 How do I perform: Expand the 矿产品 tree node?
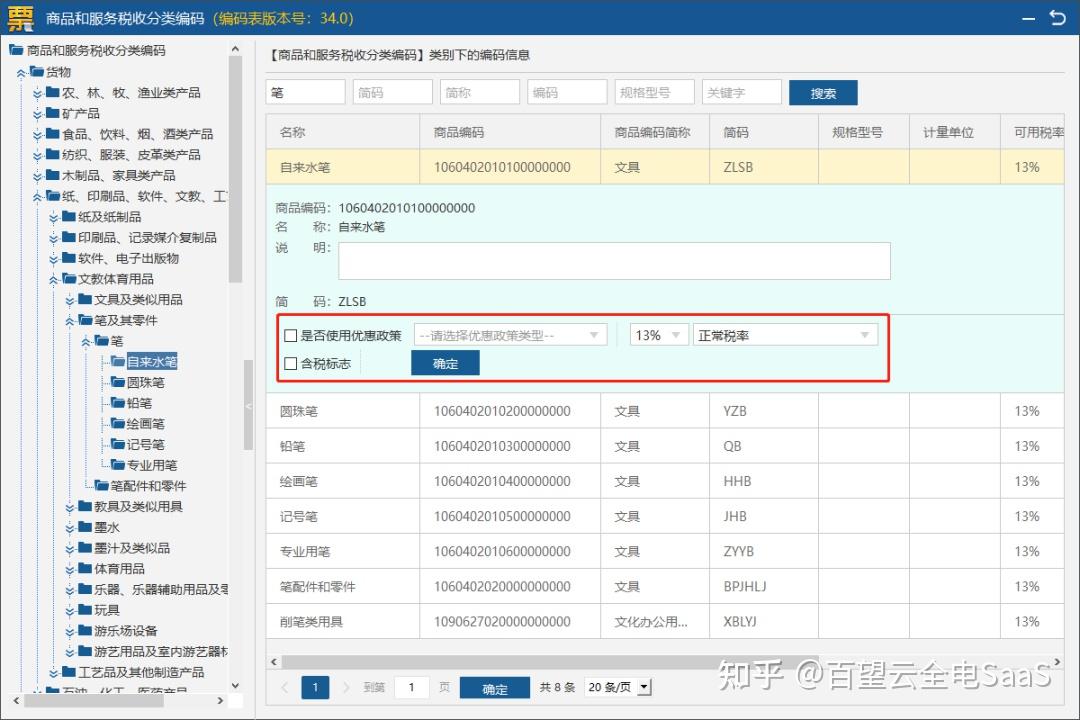[x=38, y=114]
